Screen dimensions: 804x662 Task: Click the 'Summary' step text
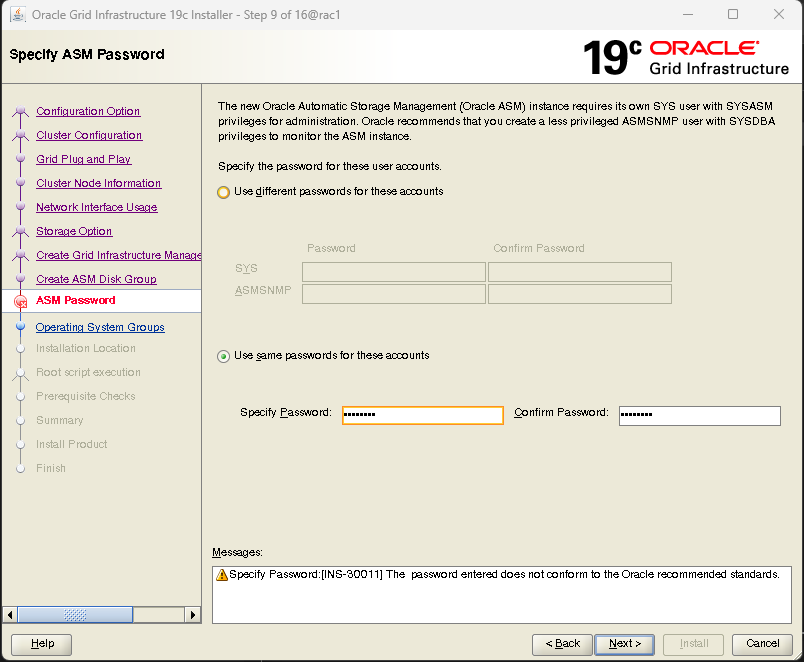tap(59, 420)
